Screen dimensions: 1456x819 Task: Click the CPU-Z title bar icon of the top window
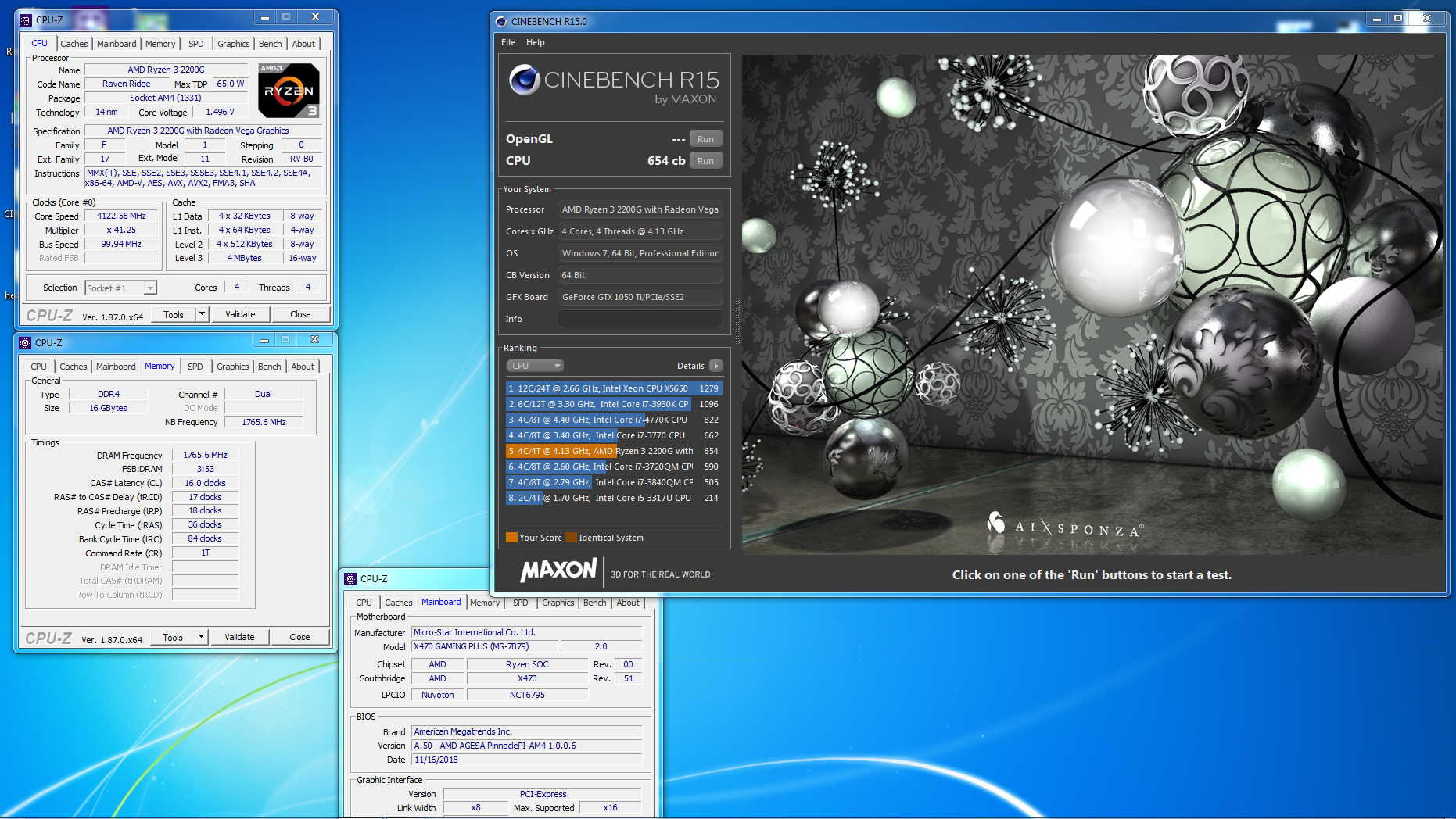(x=26, y=20)
